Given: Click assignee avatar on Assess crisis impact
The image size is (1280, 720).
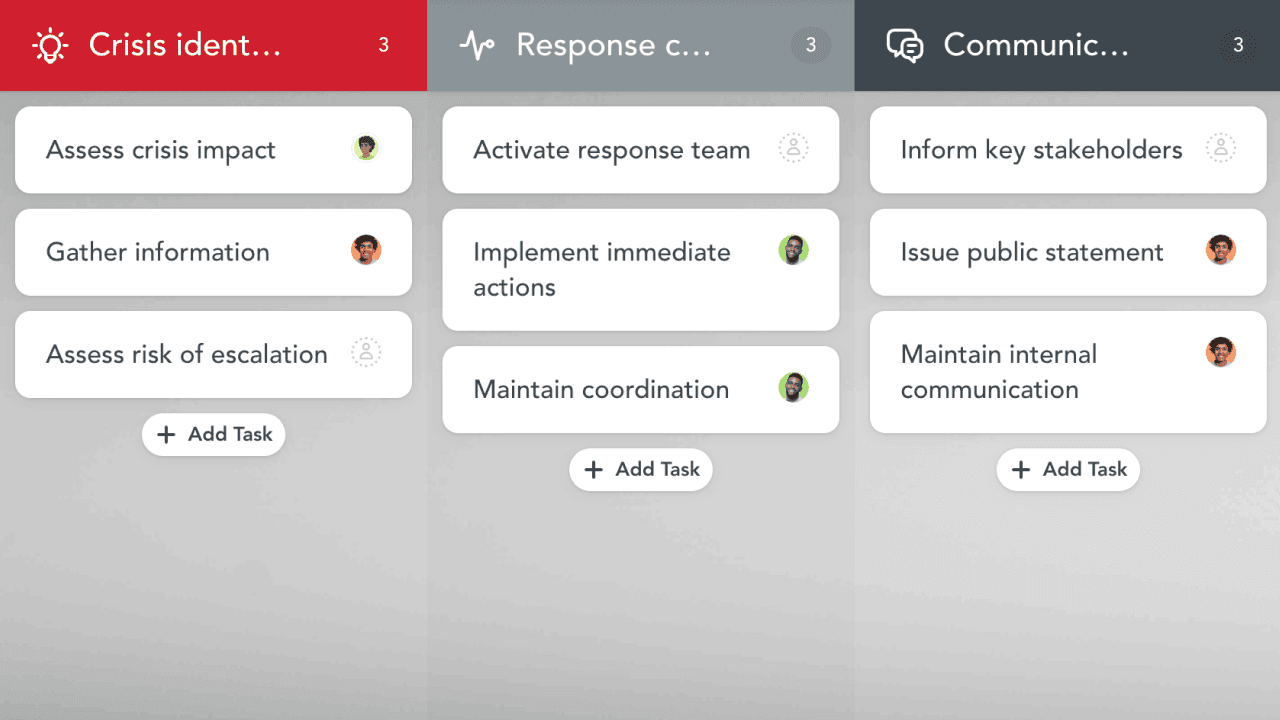Looking at the screenshot, I should [x=366, y=148].
